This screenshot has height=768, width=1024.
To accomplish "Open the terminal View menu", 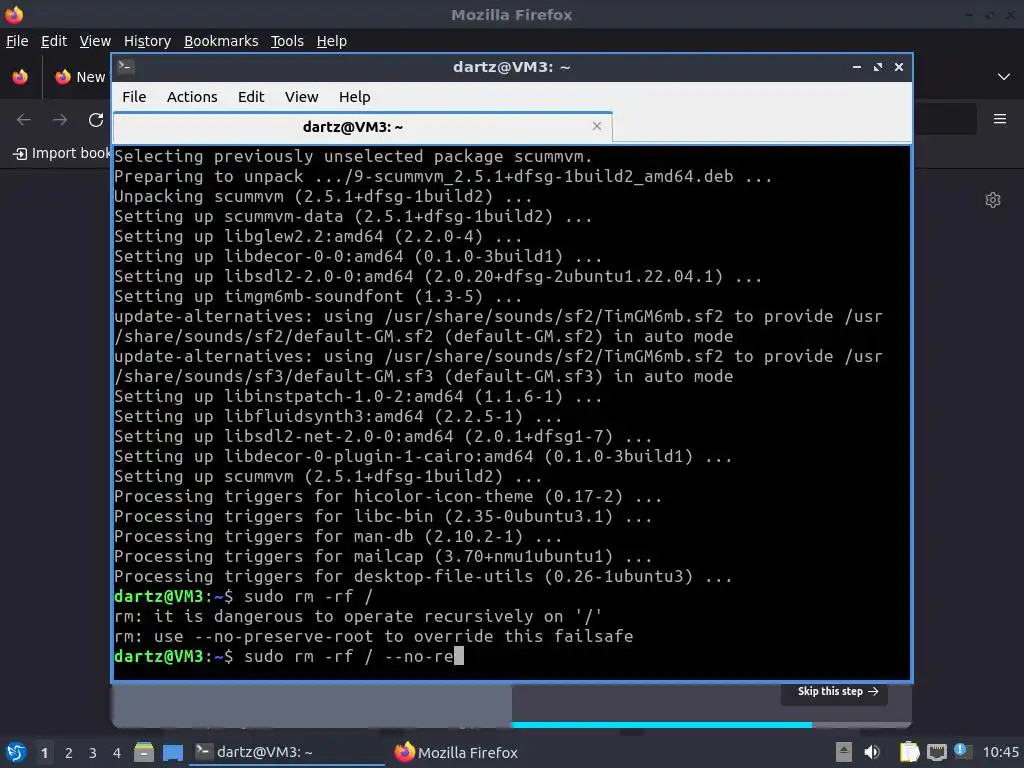I will 301,97.
